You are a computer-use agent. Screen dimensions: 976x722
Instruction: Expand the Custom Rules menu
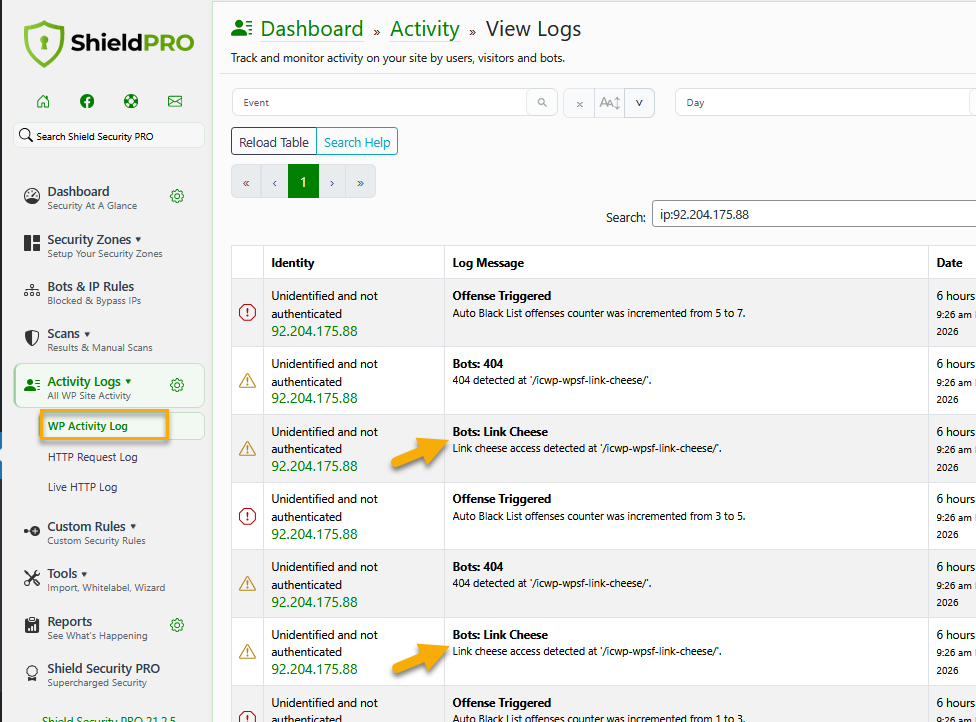click(x=133, y=527)
